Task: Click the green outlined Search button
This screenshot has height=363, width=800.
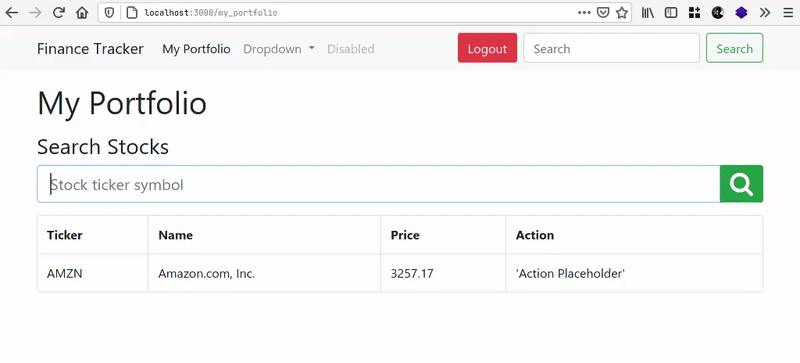Action: click(x=734, y=48)
